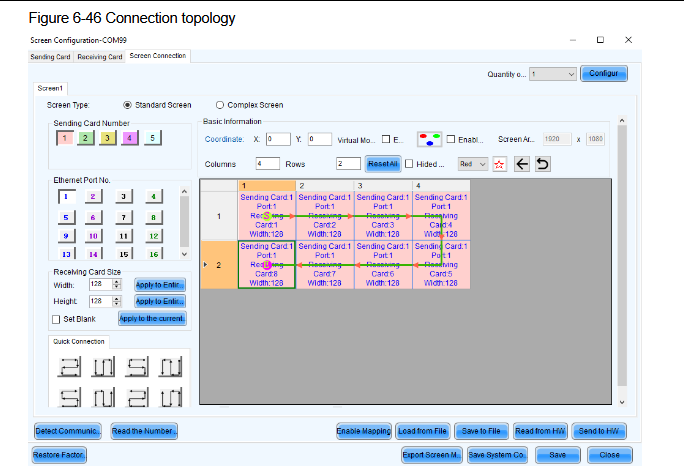Click the RGB color dots icon

coord(429,139)
